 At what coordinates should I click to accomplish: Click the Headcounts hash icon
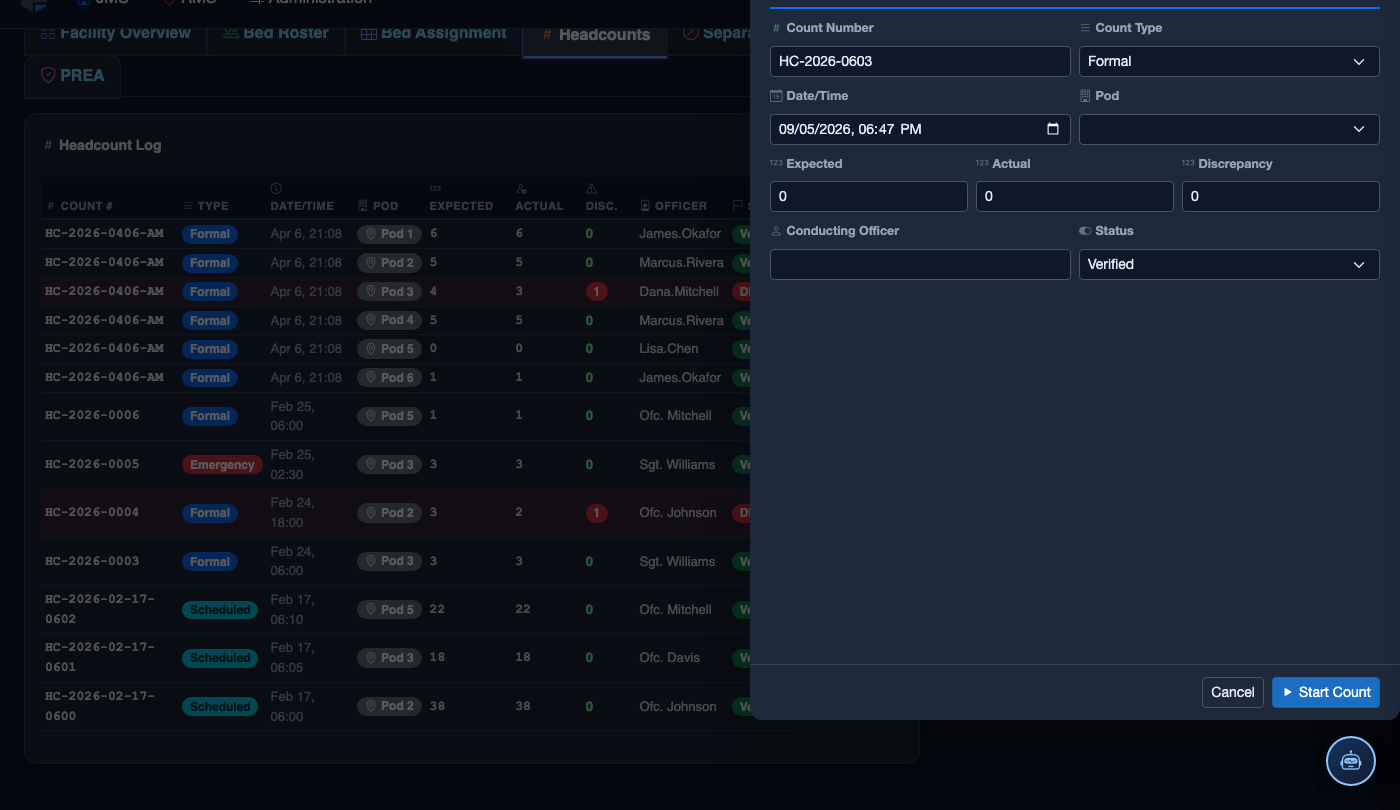(x=547, y=35)
